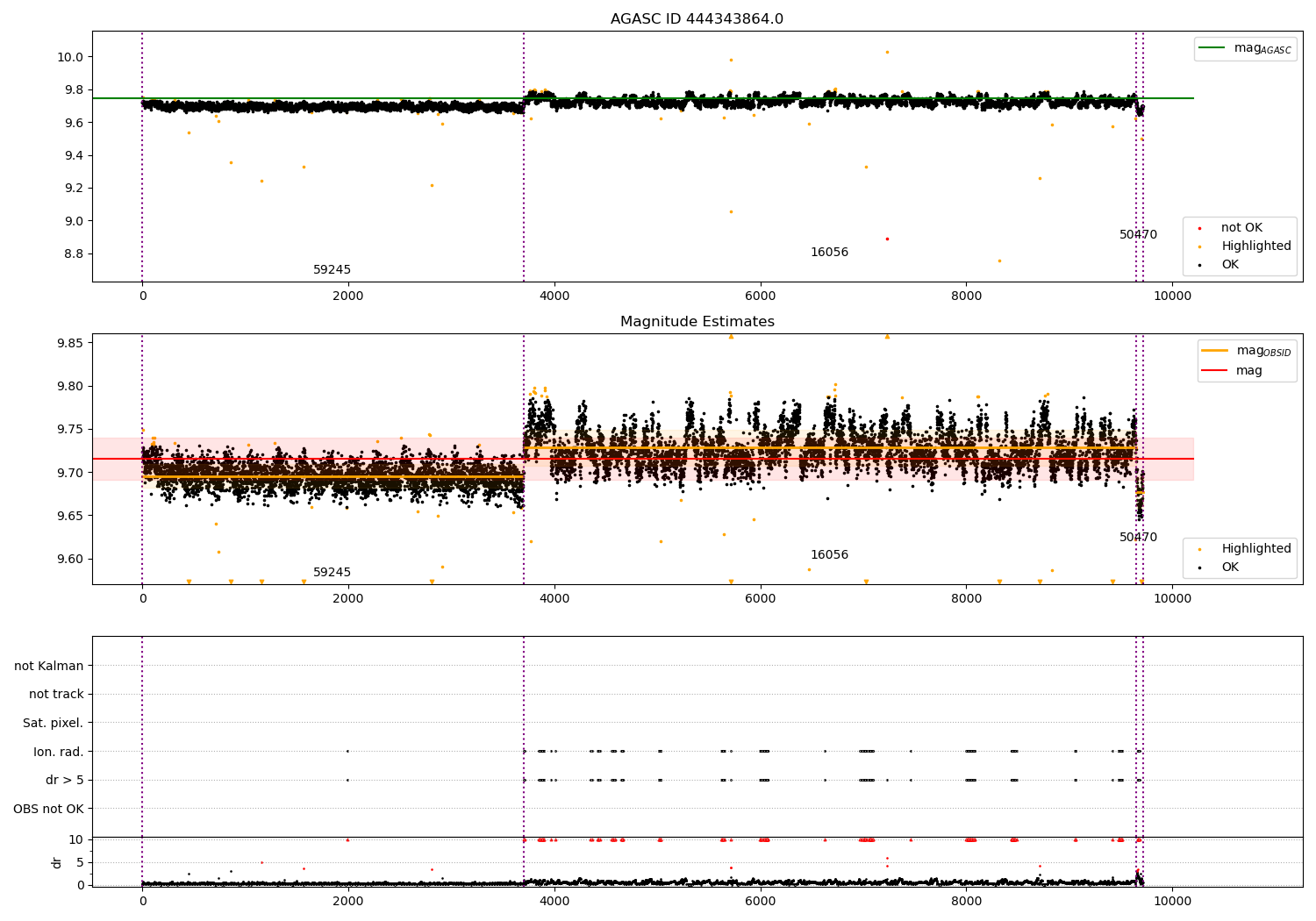Click the "Sat. pixel." row label
The height and width of the screenshot is (921, 1316).
click(54, 724)
